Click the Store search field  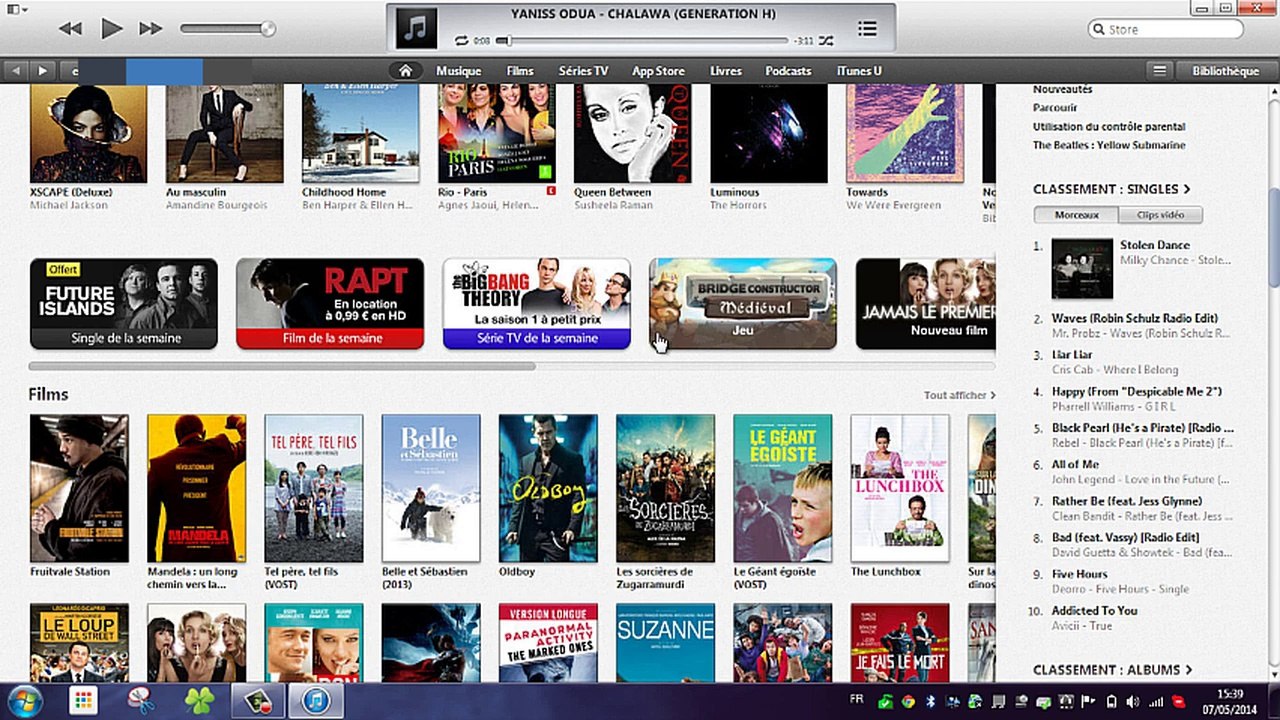point(1165,30)
